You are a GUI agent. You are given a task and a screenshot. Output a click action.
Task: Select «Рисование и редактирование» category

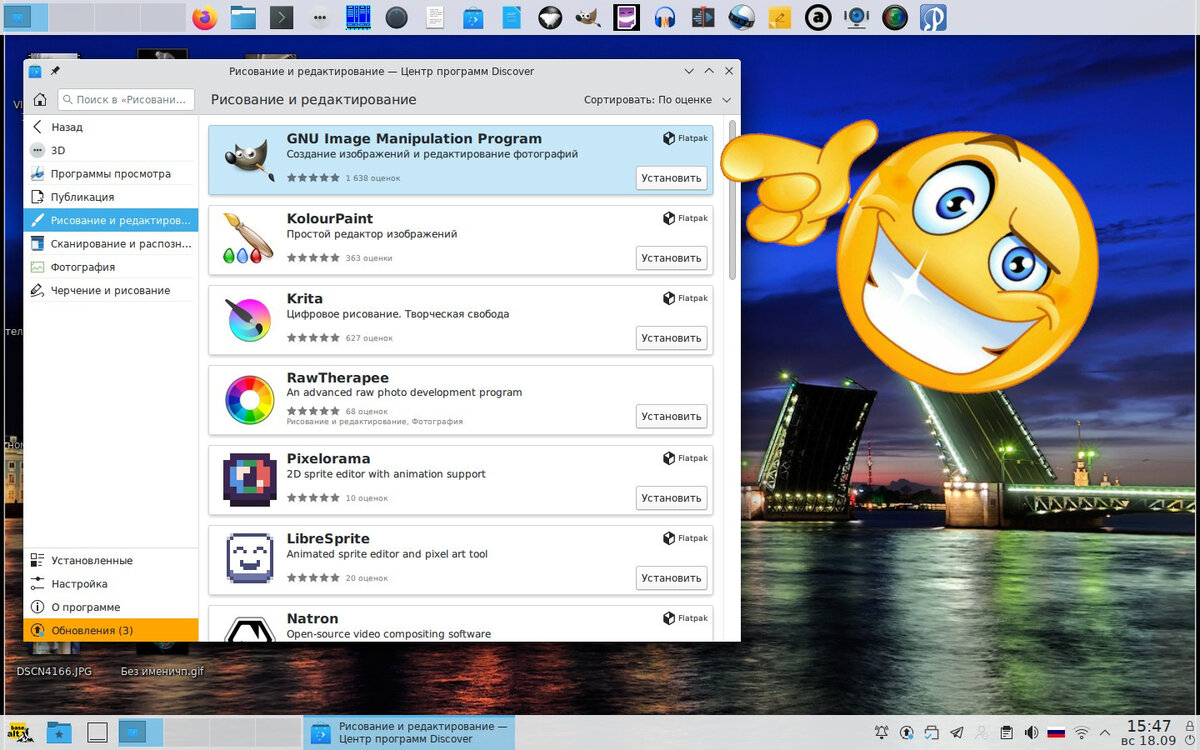(111, 220)
